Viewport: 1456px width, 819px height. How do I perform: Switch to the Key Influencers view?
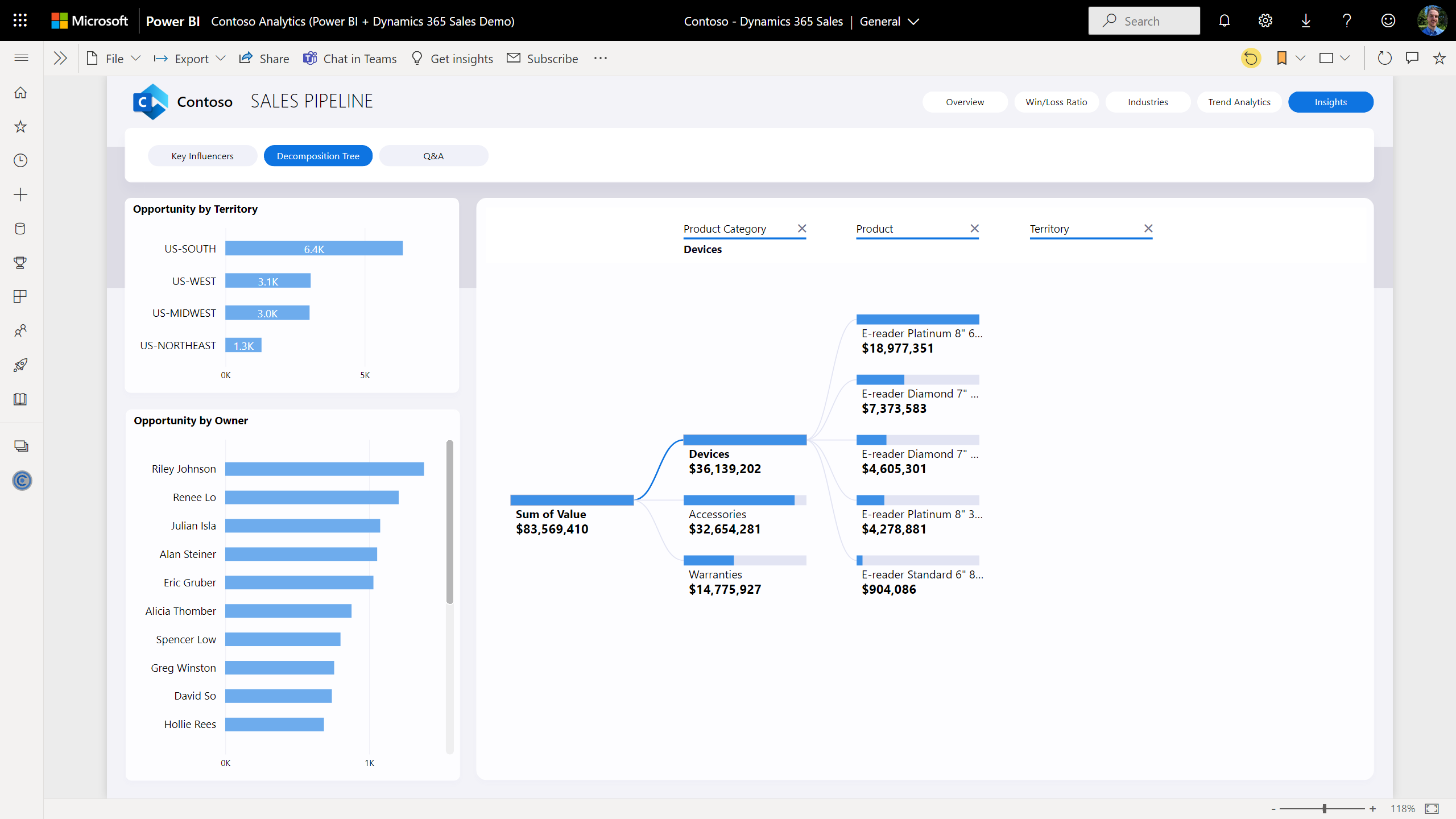pos(202,155)
